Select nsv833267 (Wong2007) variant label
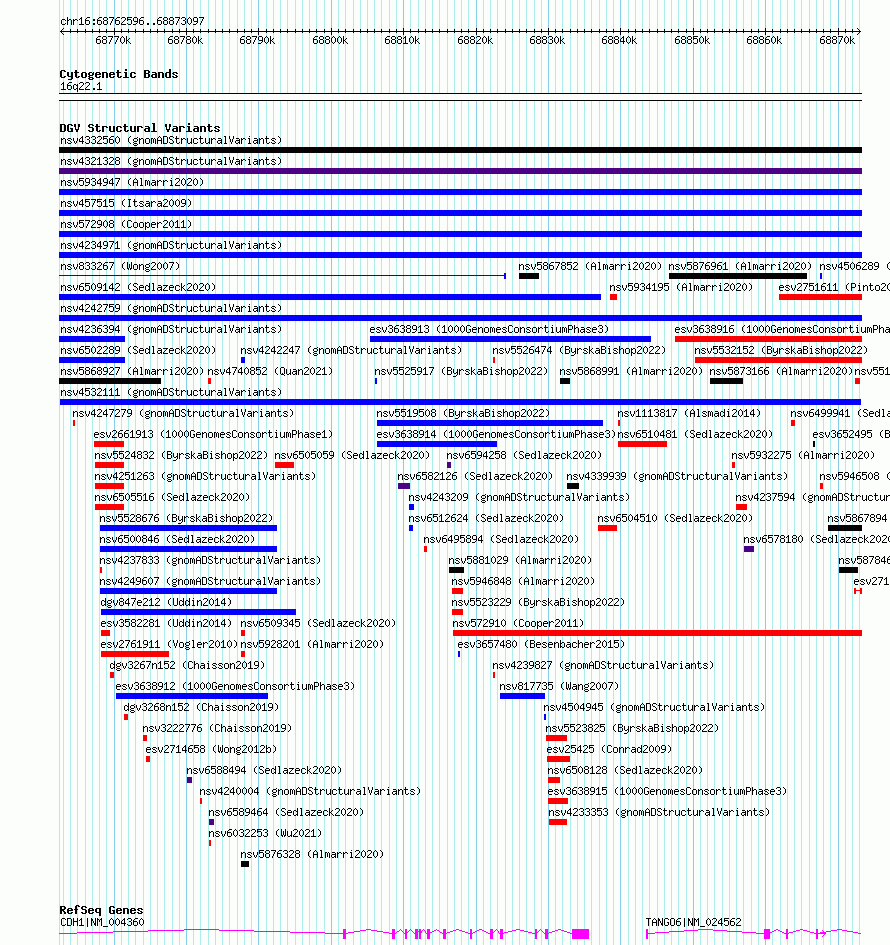 (x=120, y=266)
